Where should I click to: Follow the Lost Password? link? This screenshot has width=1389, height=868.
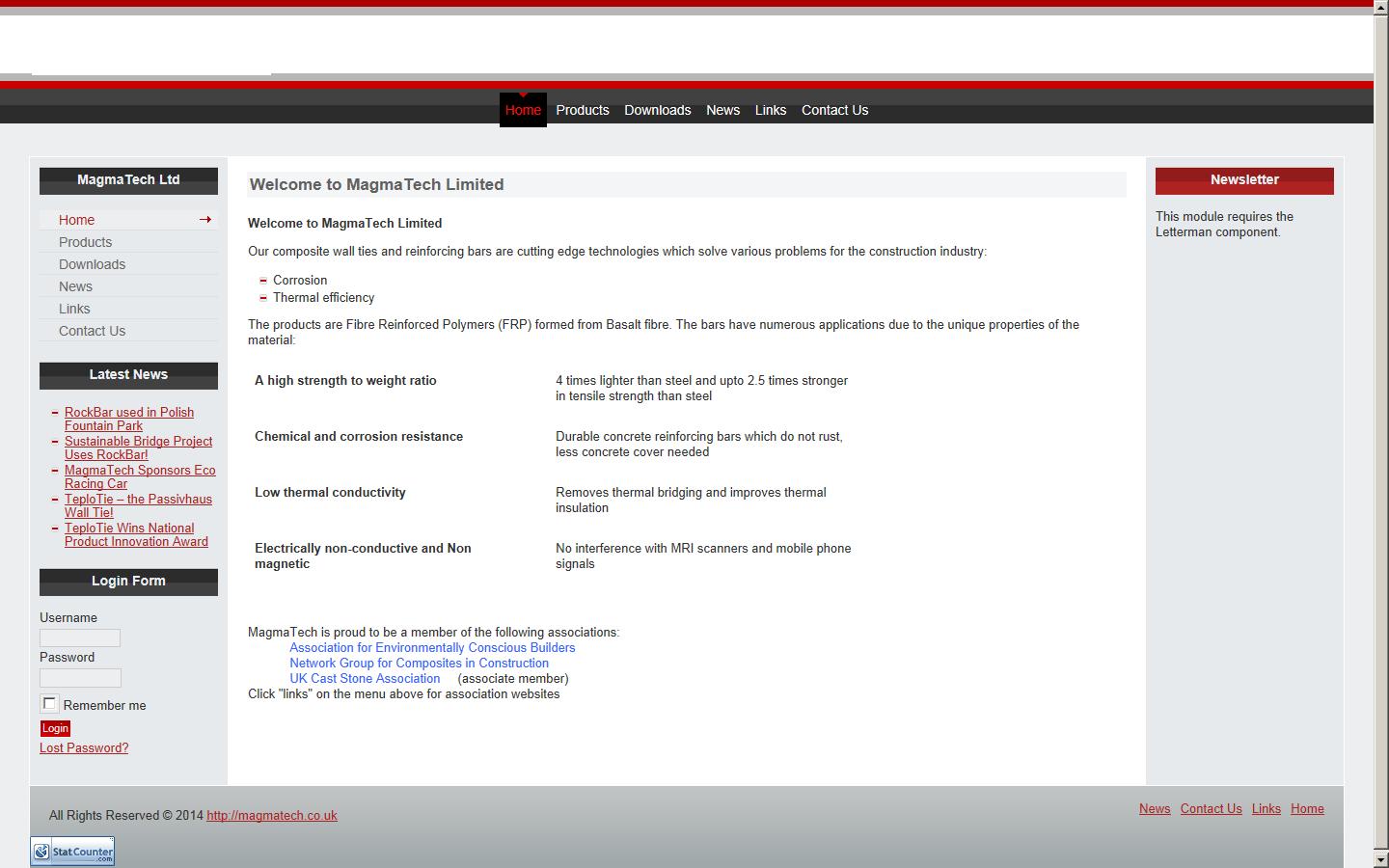coord(84,747)
